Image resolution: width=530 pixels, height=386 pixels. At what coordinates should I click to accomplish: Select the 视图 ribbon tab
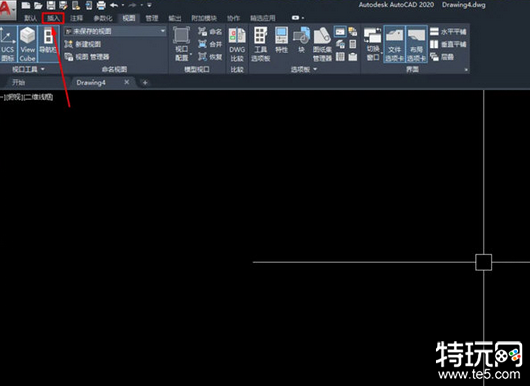[x=129, y=18]
